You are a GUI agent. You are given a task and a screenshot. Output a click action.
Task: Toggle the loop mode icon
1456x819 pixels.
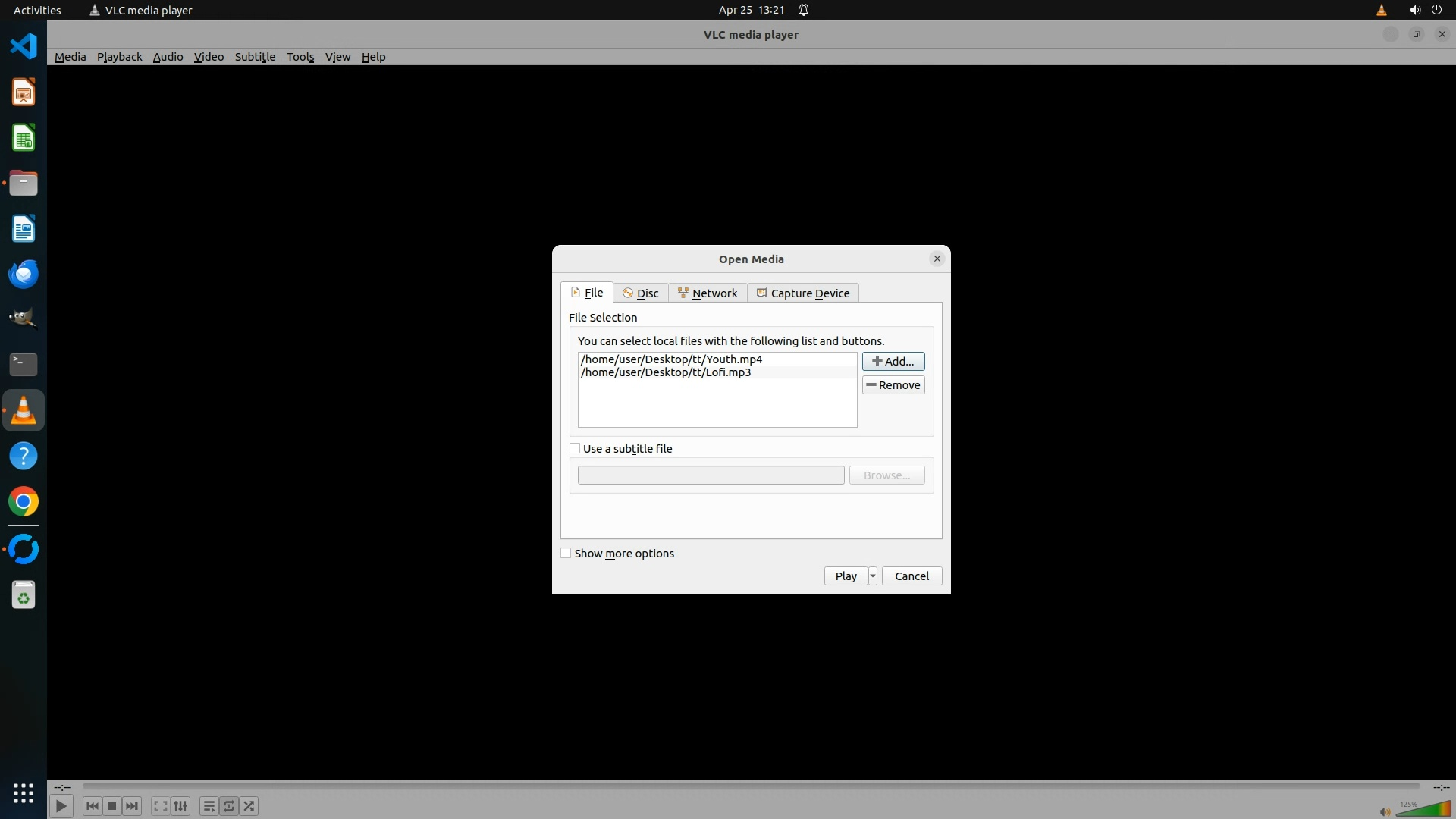point(229,806)
